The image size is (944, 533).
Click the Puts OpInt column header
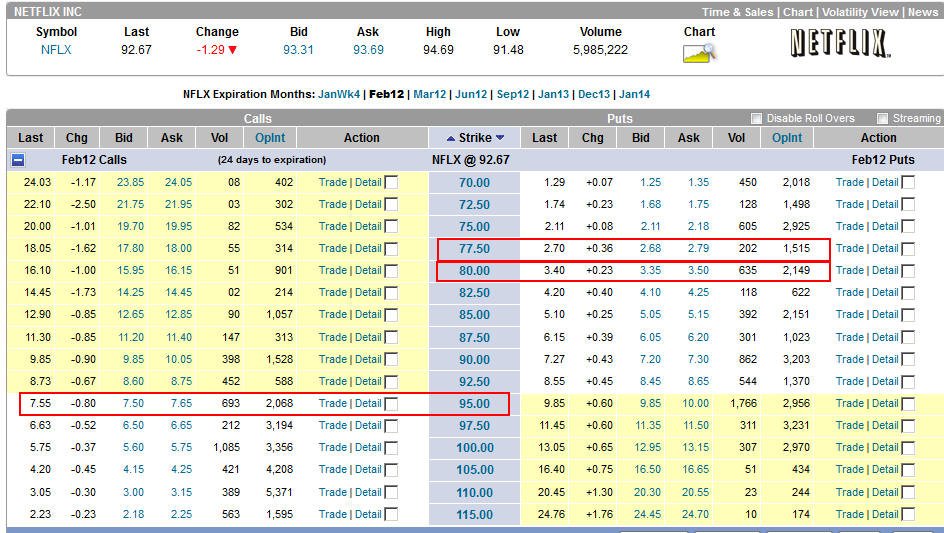(787, 138)
